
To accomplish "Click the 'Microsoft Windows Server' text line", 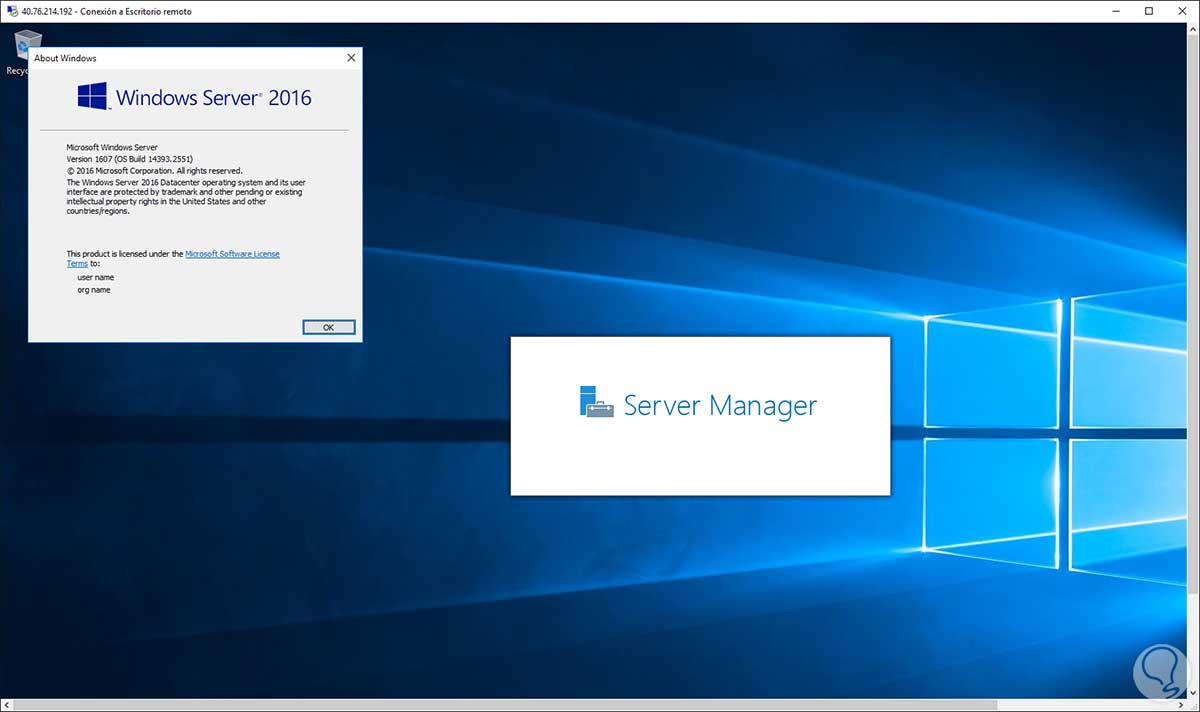I will (112, 147).
